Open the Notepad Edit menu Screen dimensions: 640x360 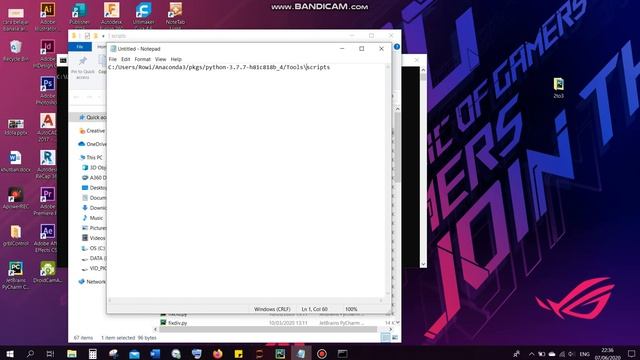pos(125,59)
